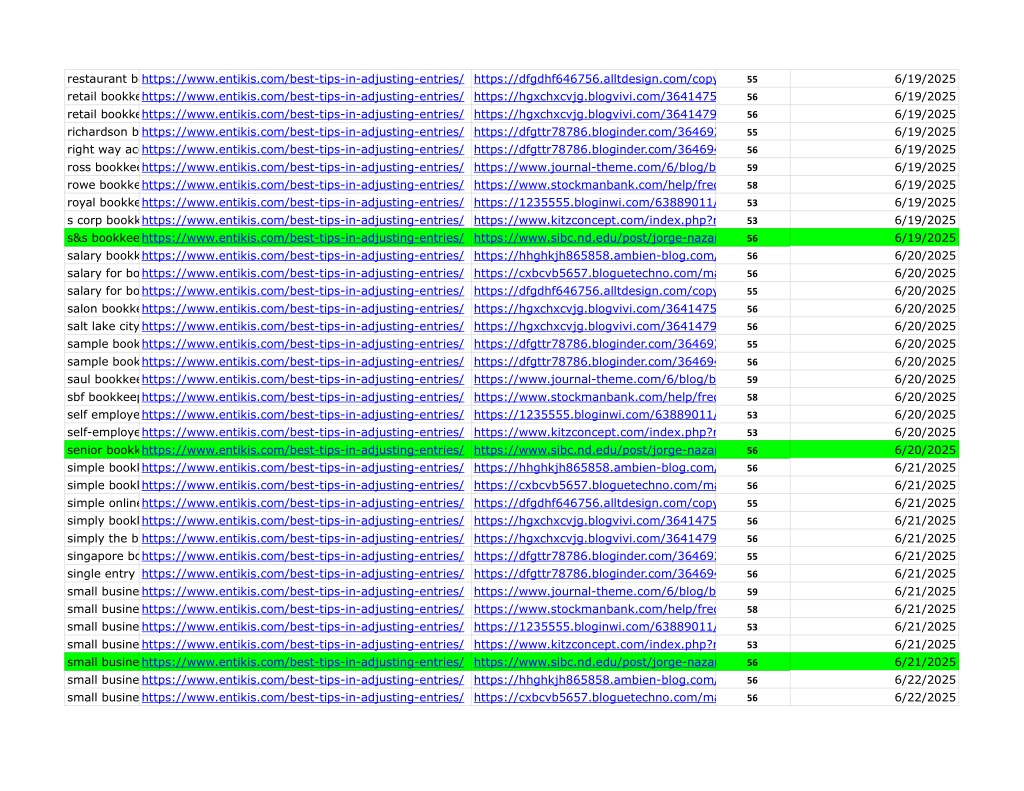Image resolution: width=1024 pixels, height=791 pixels.
Task: Select the 's corp bookk' keyword cell
Action: 103,220
